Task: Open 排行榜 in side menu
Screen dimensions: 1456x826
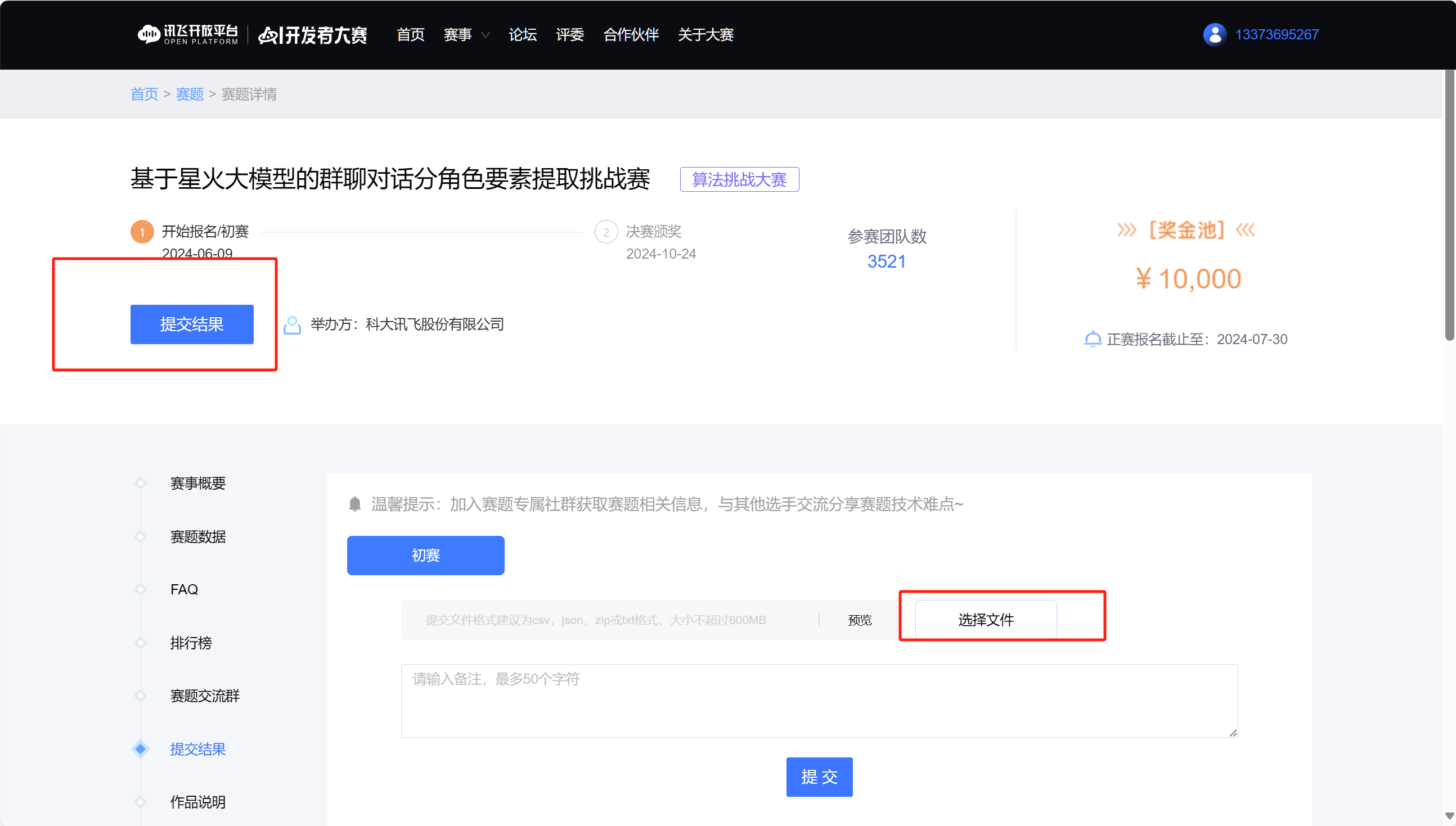Action: [x=191, y=643]
